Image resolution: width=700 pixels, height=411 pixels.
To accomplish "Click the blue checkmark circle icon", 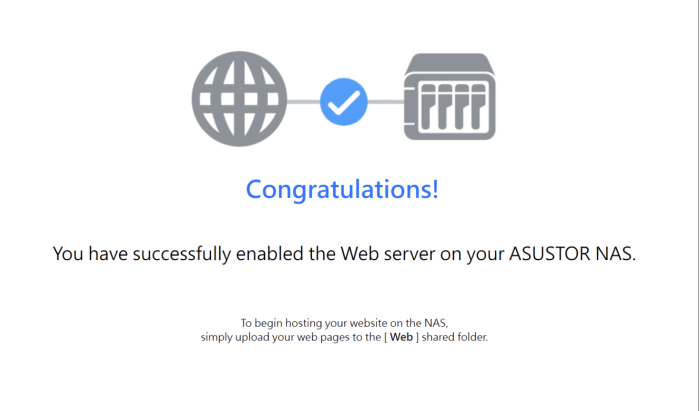I will tap(344, 101).
